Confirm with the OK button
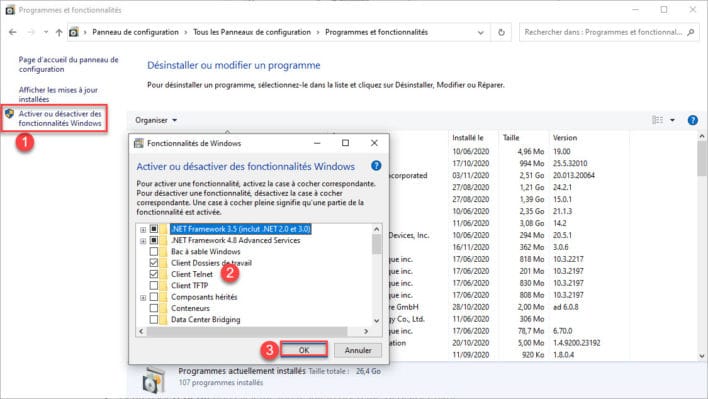This screenshot has height=399, width=708. point(304,350)
